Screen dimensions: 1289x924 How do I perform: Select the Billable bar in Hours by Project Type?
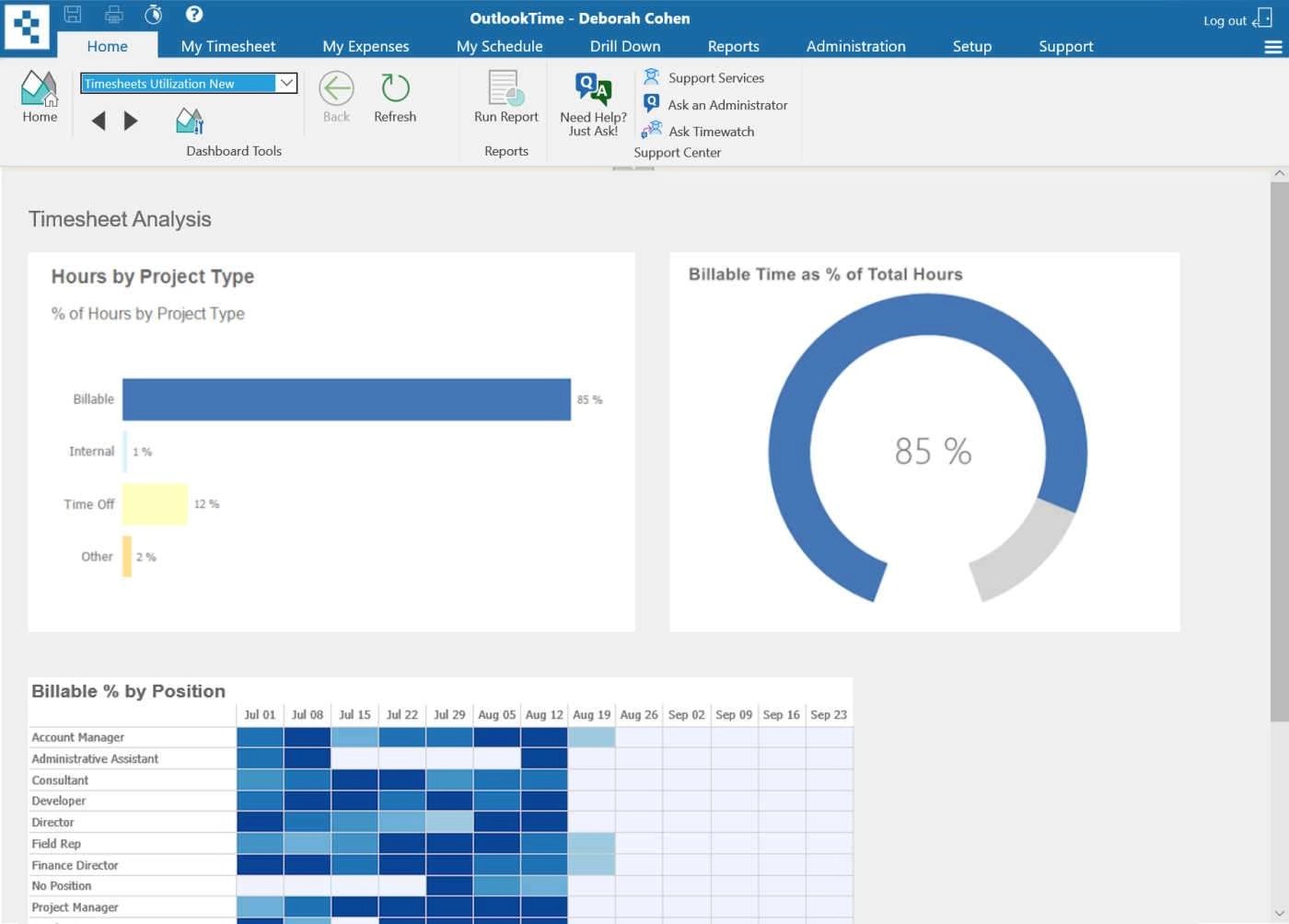(x=345, y=398)
